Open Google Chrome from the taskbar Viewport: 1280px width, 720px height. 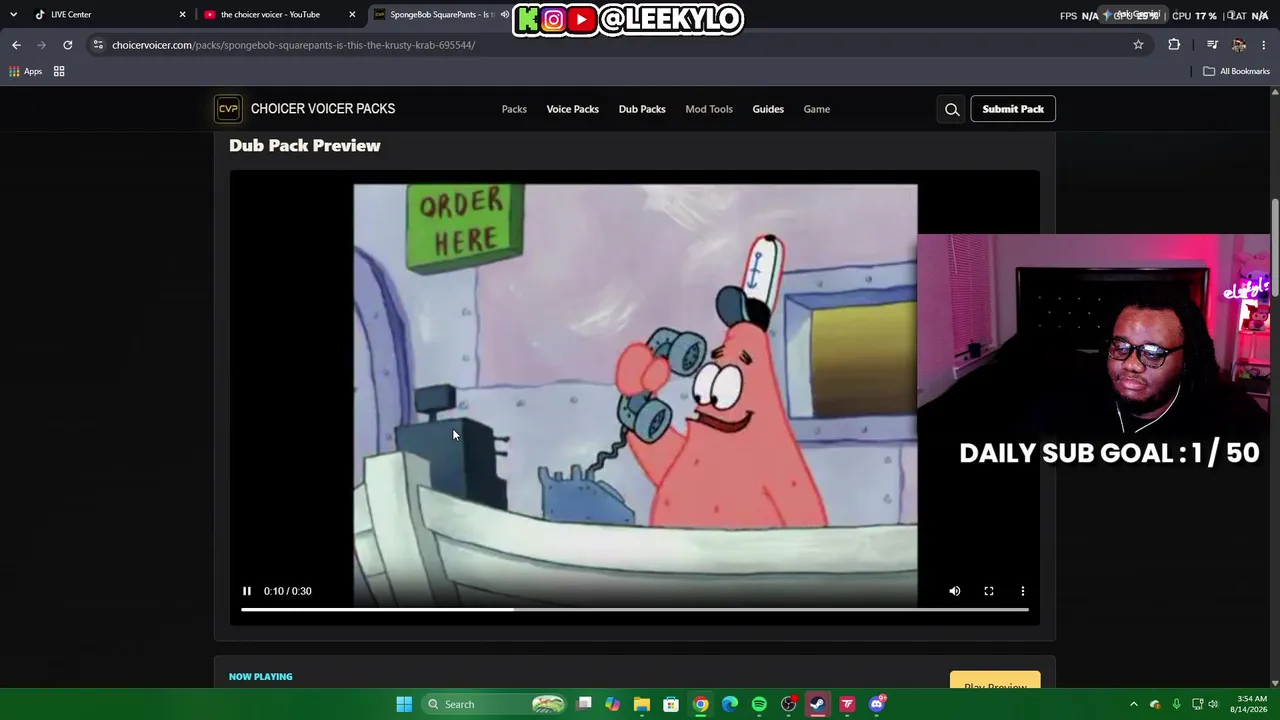(x=701, y=704)
